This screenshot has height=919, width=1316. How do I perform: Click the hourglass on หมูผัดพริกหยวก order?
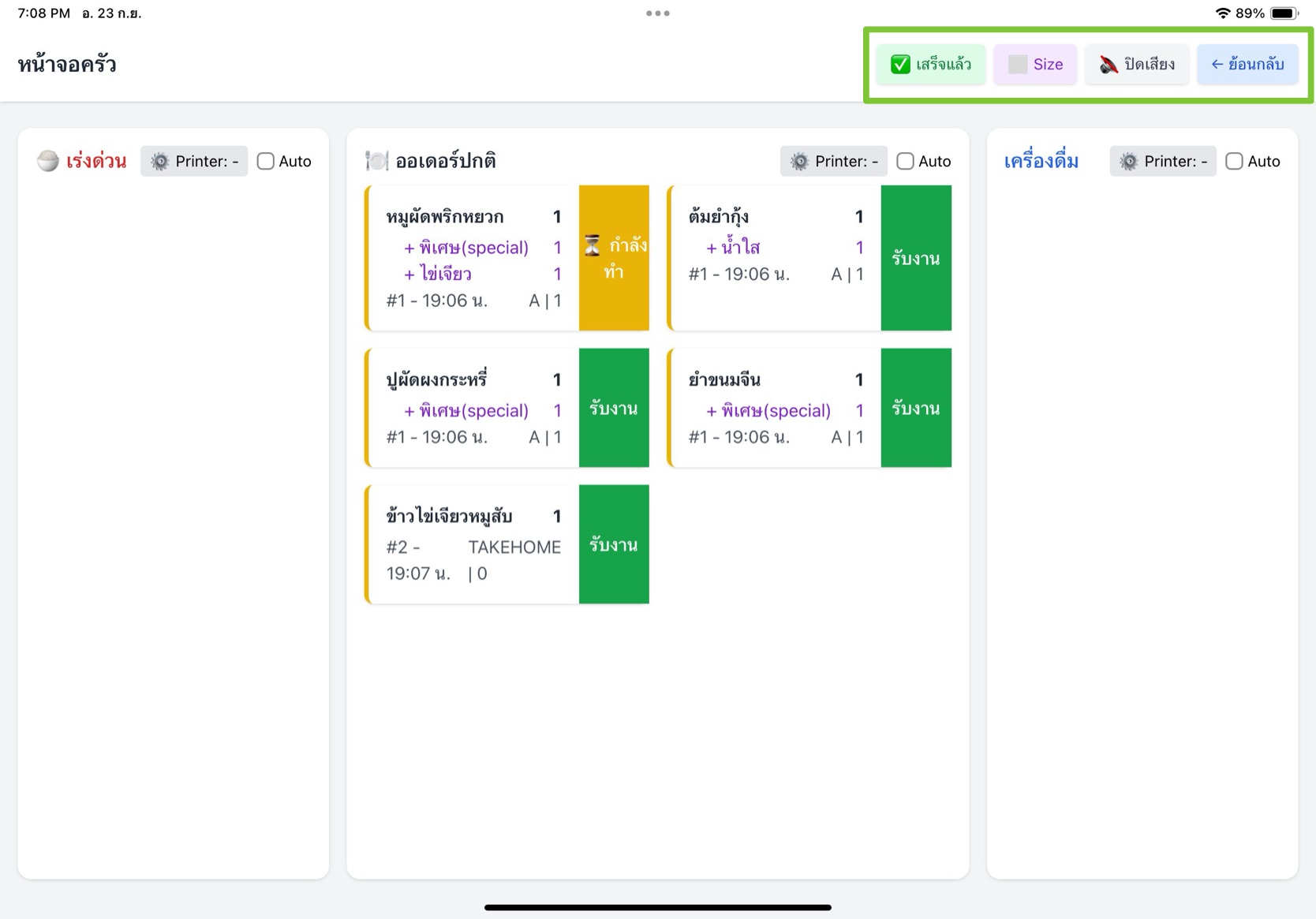(593, 246)
